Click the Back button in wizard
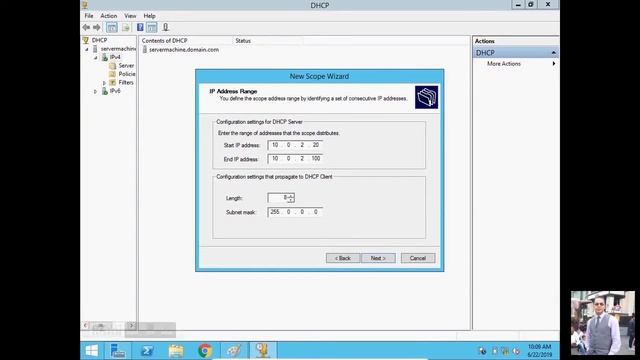Viewport: 640px width, 360px height. coord(343,258)
